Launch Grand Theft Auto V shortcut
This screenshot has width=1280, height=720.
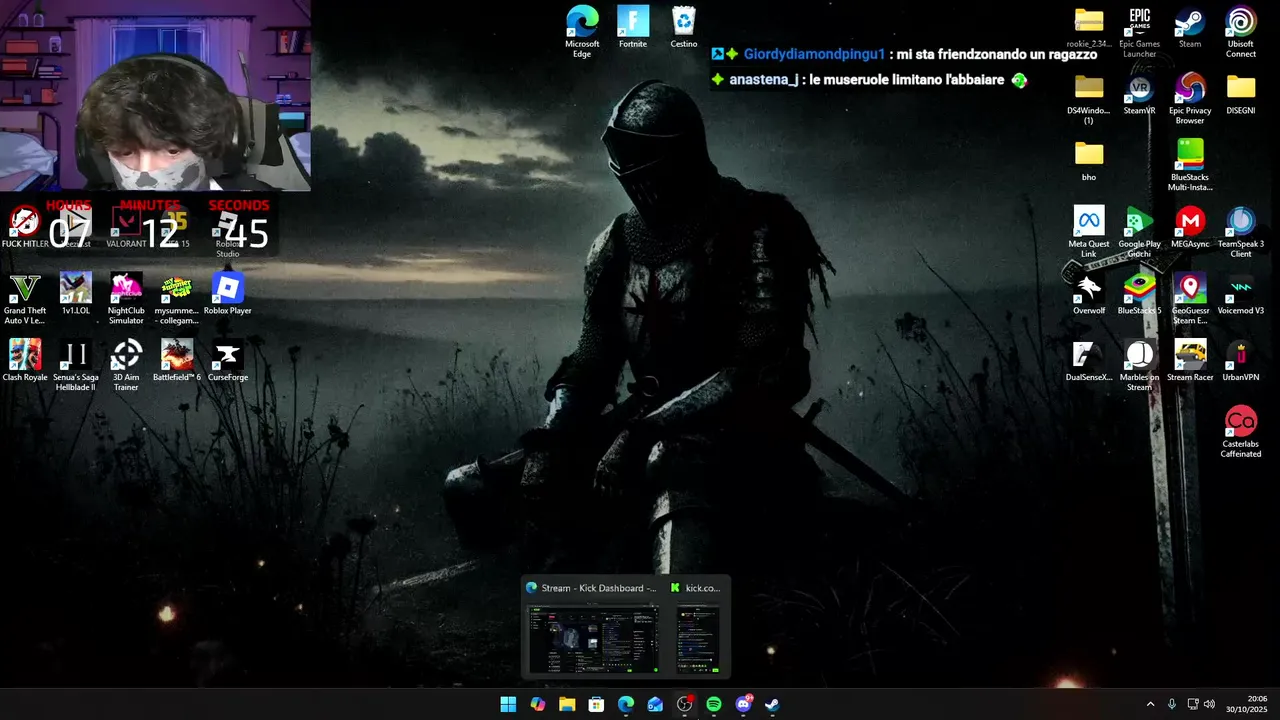coord(25,298)
